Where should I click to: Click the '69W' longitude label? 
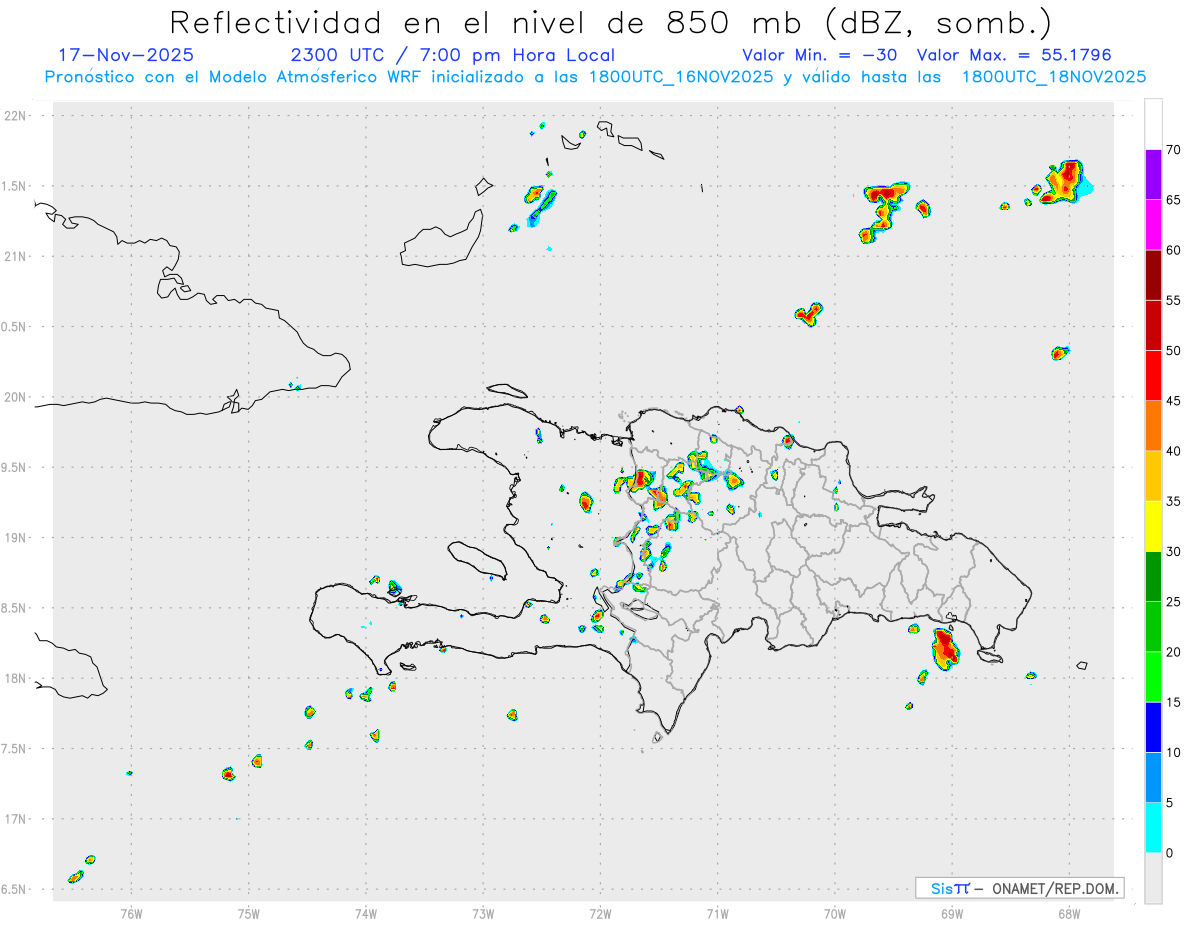(952, 912)
